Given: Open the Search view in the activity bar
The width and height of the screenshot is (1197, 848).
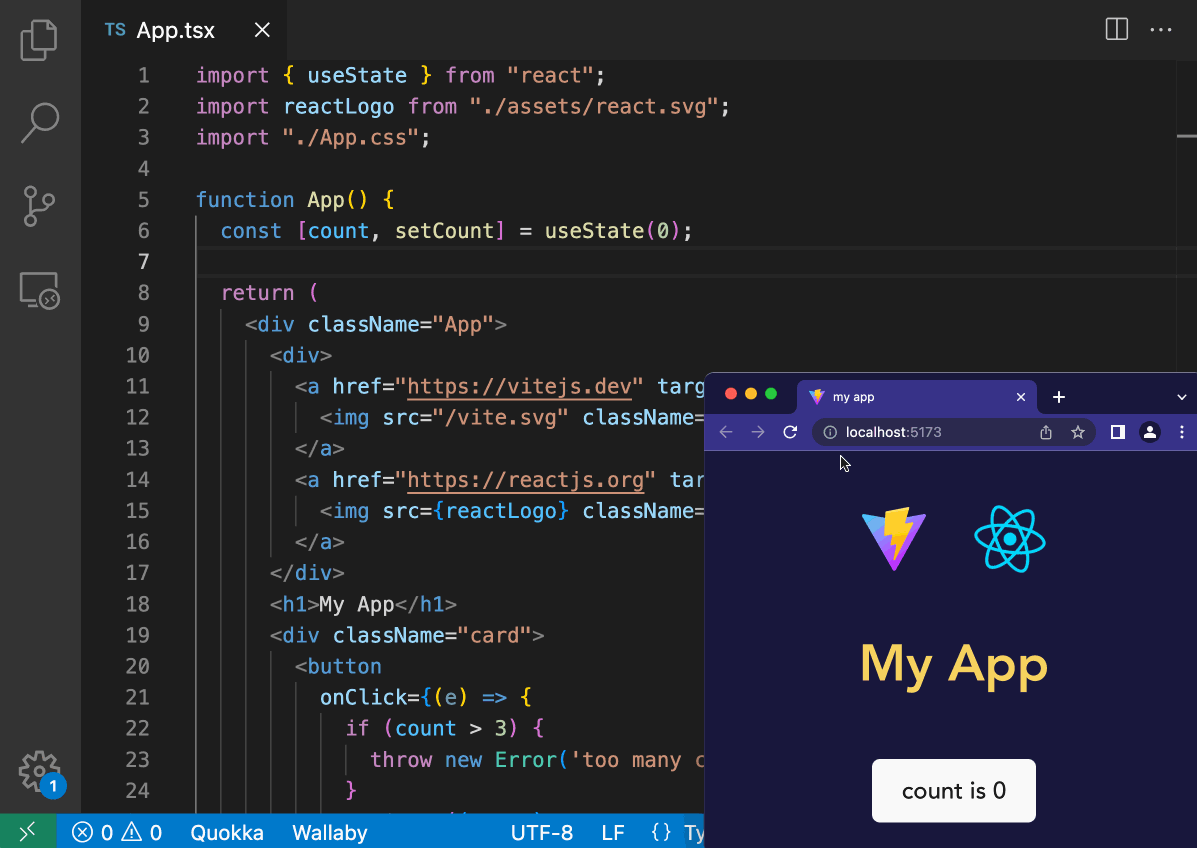Looking at the screenshot, I should 40,121.
